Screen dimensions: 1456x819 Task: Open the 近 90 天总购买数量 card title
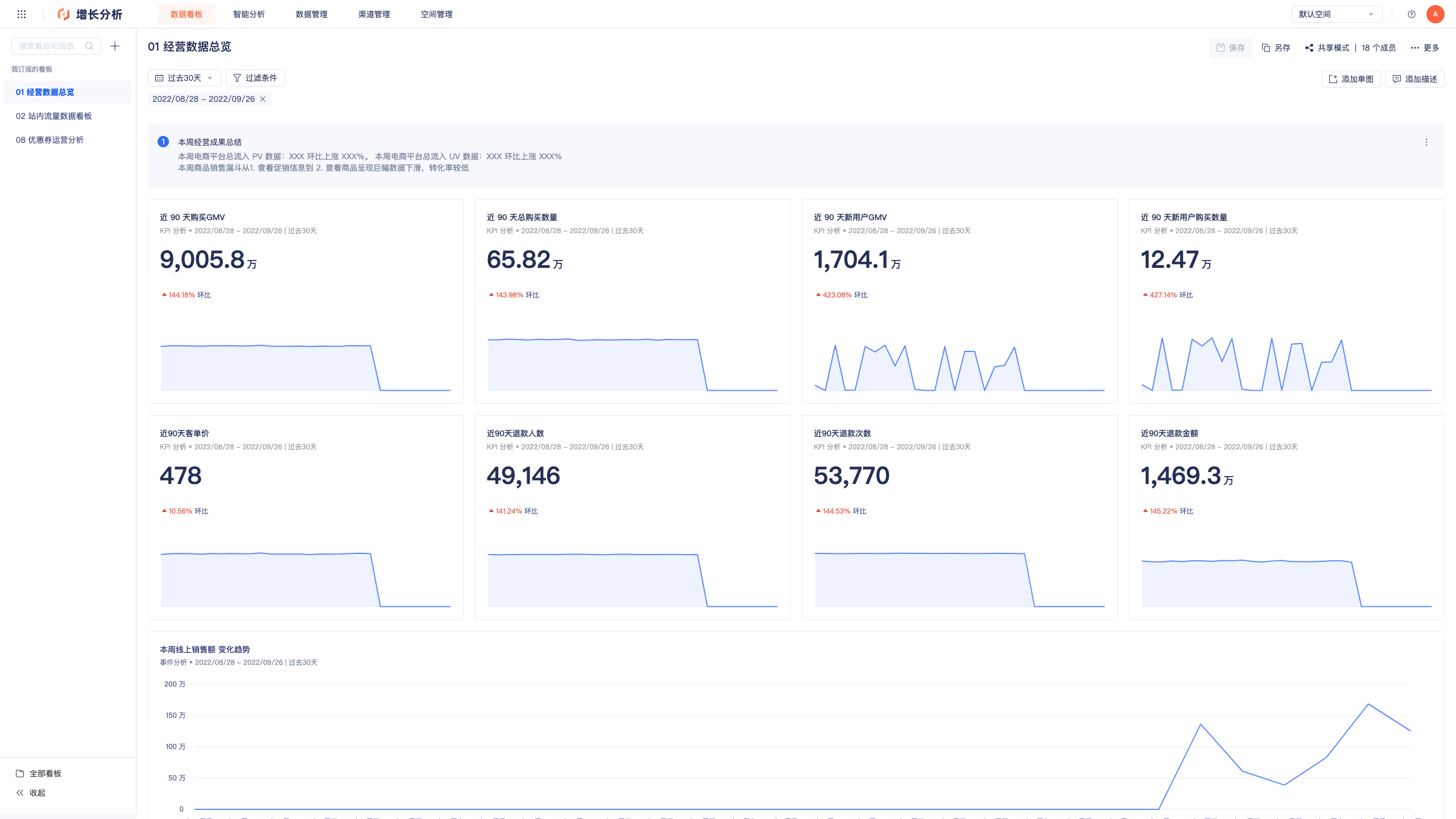(x=522, y=217)
